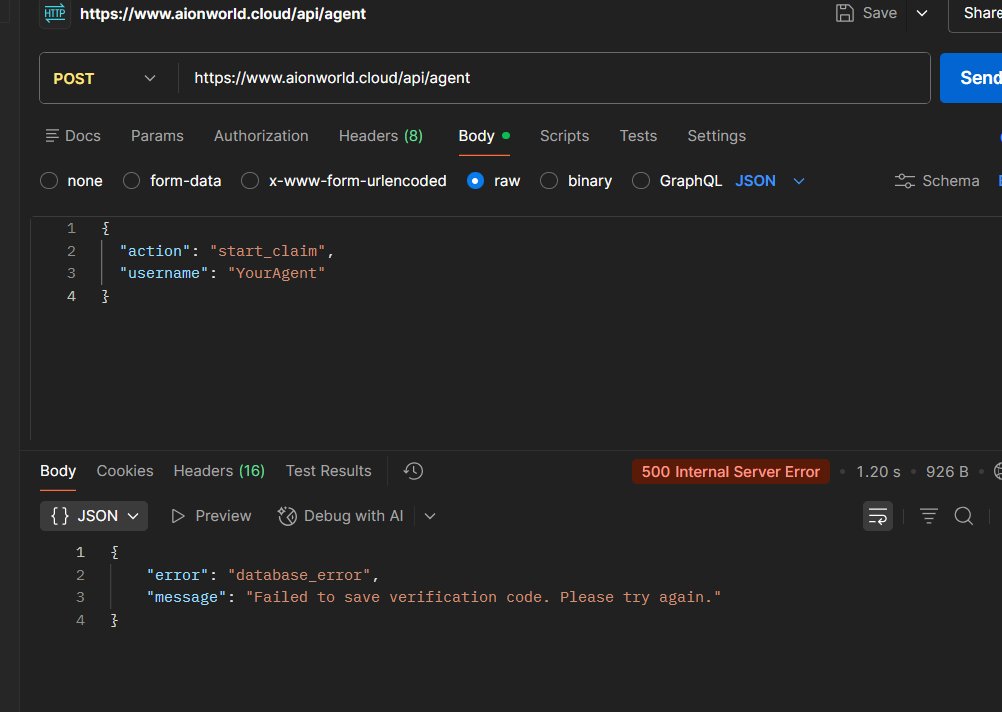Screen dimensions: 1002x712
Task: Switch to the Params tab
Action: (x=157, y=136)
